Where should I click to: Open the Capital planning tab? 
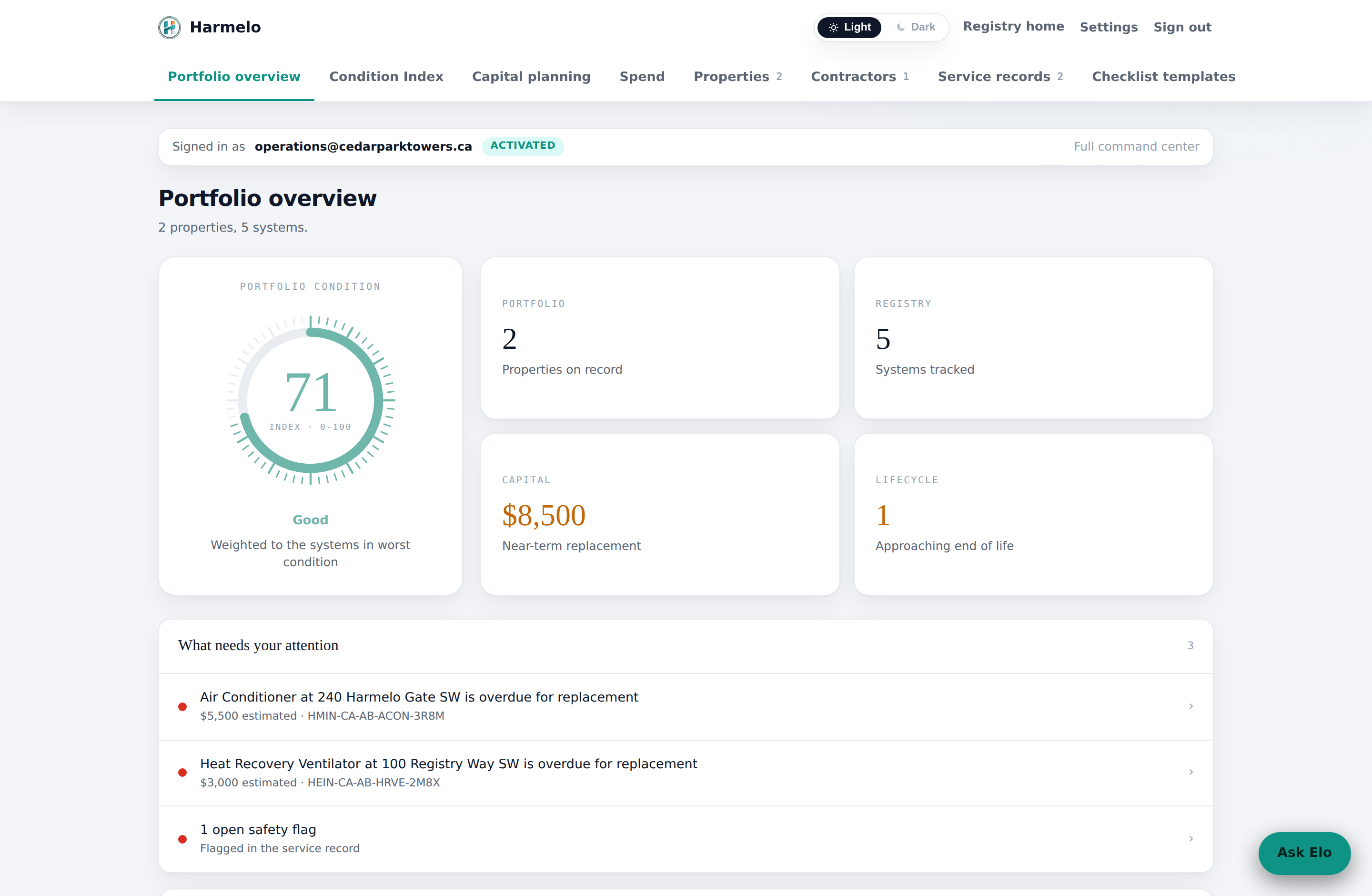point(531,76)
